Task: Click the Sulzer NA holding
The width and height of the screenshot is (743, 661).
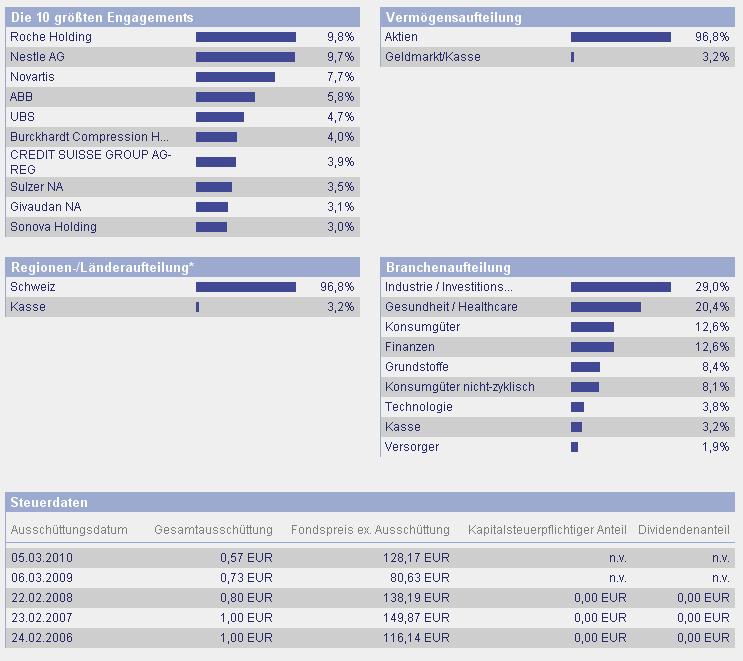Action: [36, 187]
